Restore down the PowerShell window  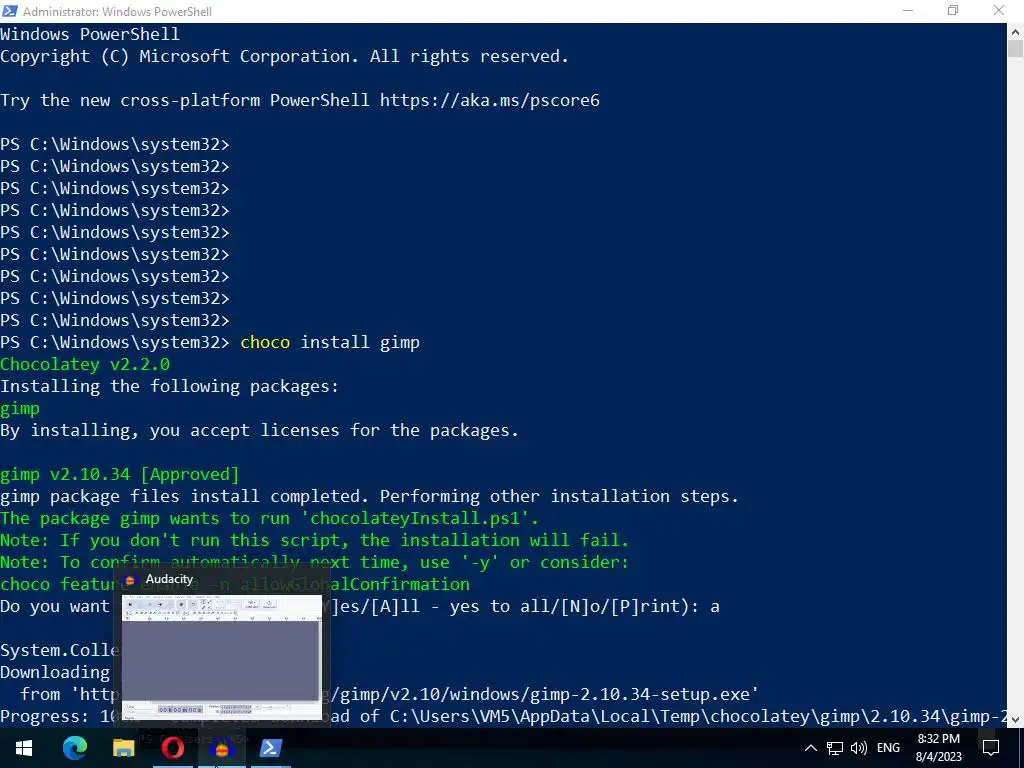tap(953, 10)
